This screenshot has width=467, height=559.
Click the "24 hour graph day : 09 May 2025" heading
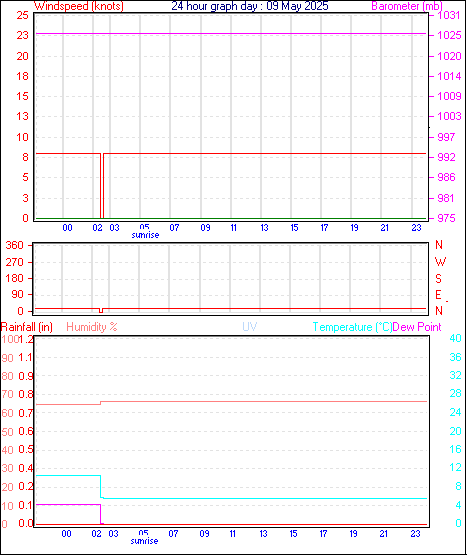click(250, 6)
